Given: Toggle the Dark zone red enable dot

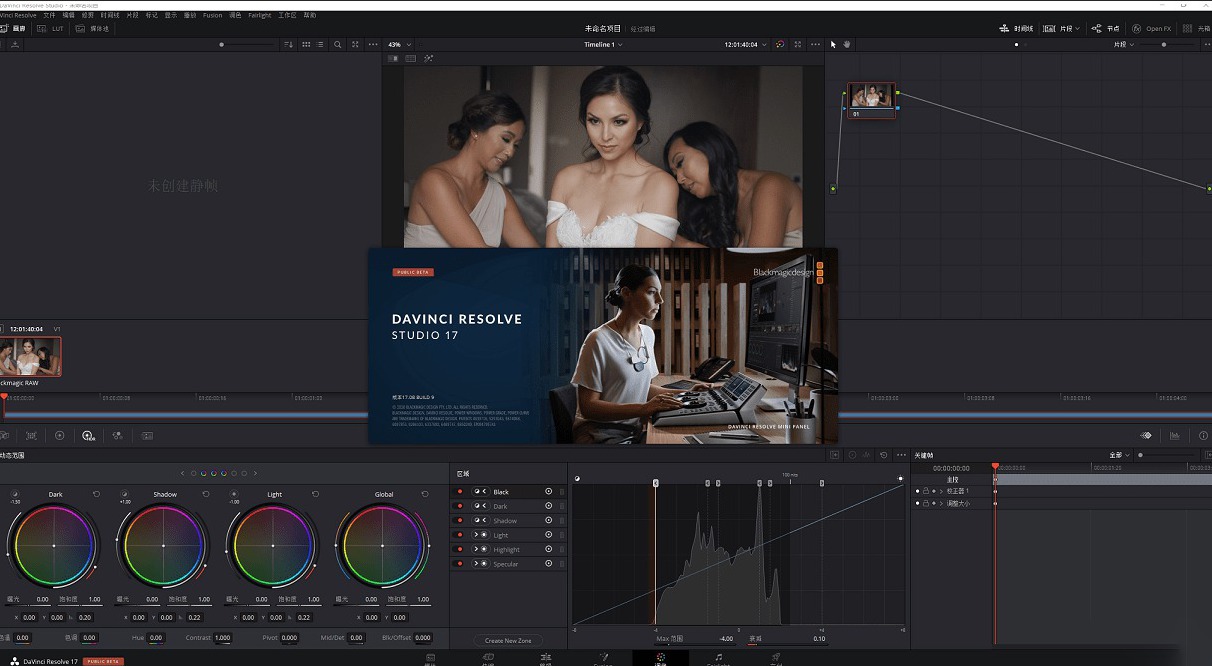Looking at the screenshot, I should [x=460, y=506].
